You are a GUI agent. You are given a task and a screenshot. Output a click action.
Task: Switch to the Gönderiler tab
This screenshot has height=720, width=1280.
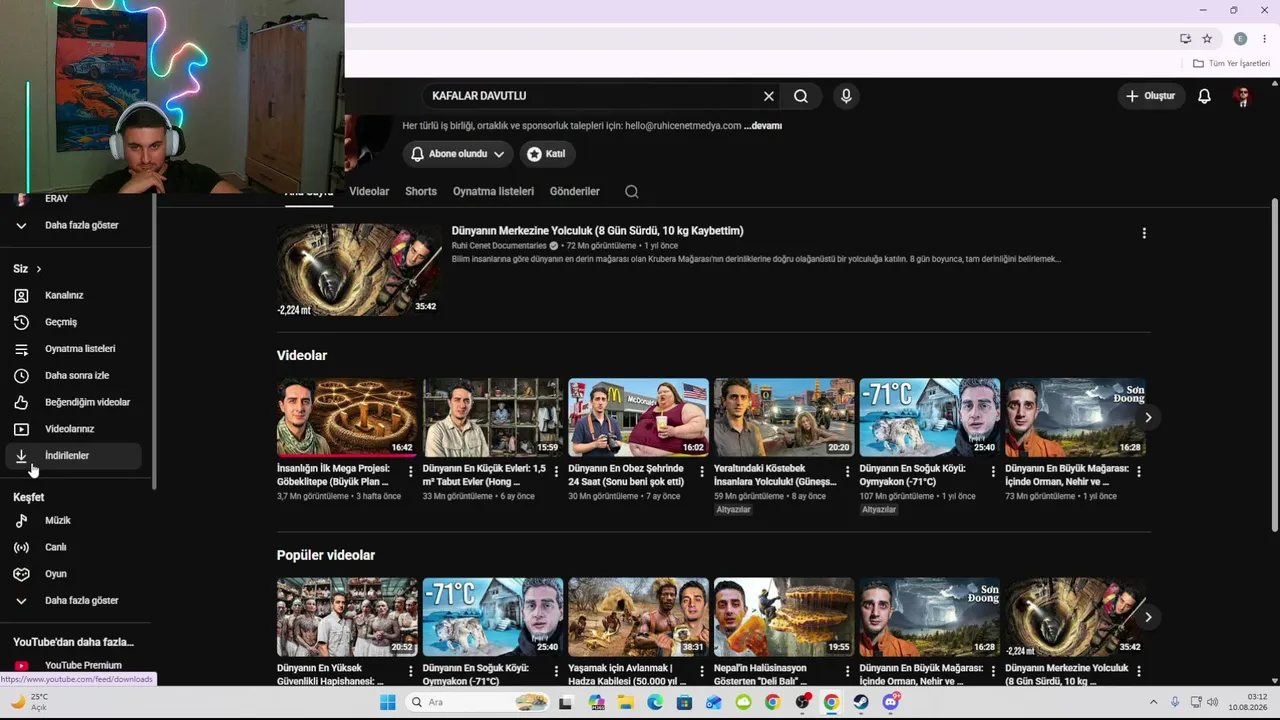click(x=575, y=191)
